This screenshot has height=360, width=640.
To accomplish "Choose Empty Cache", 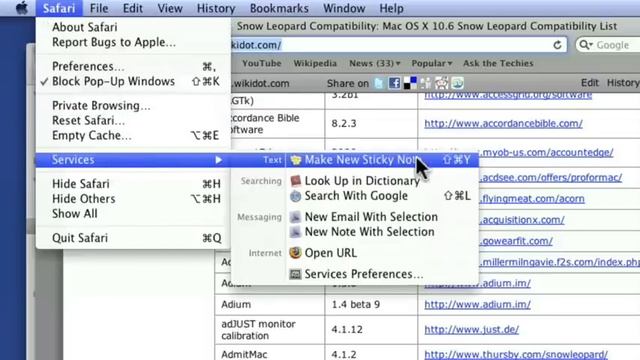I will pos(133,136).
